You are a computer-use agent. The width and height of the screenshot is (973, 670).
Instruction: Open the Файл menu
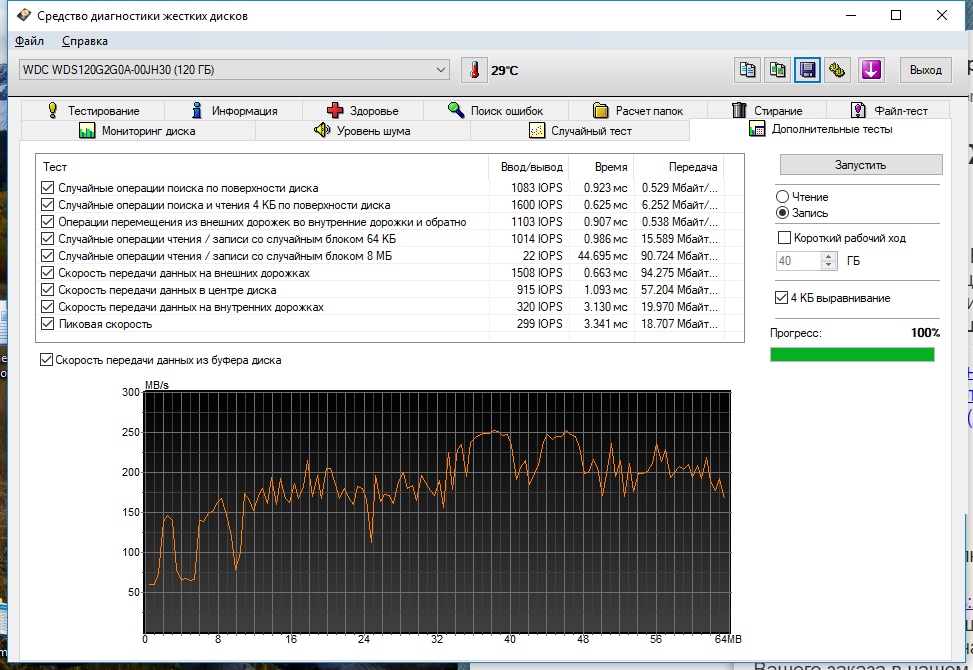pos(29,41)
